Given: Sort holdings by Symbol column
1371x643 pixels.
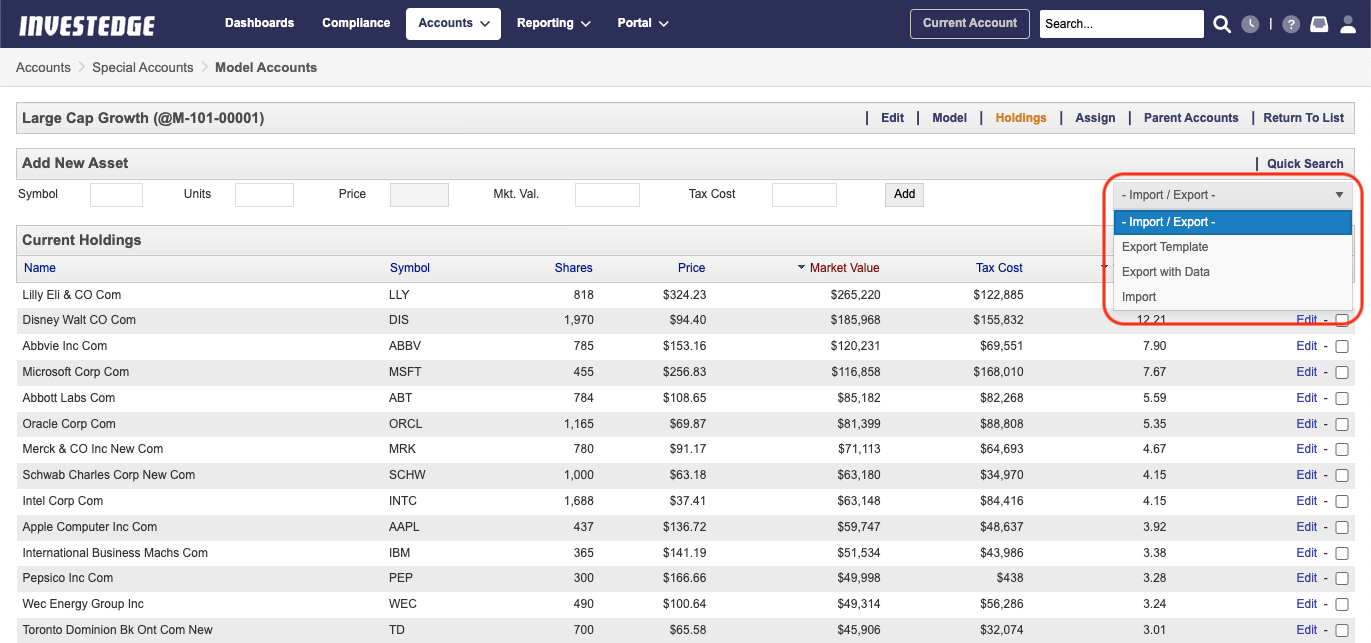Looking at the screenshot, I should [x=410, y=268].
